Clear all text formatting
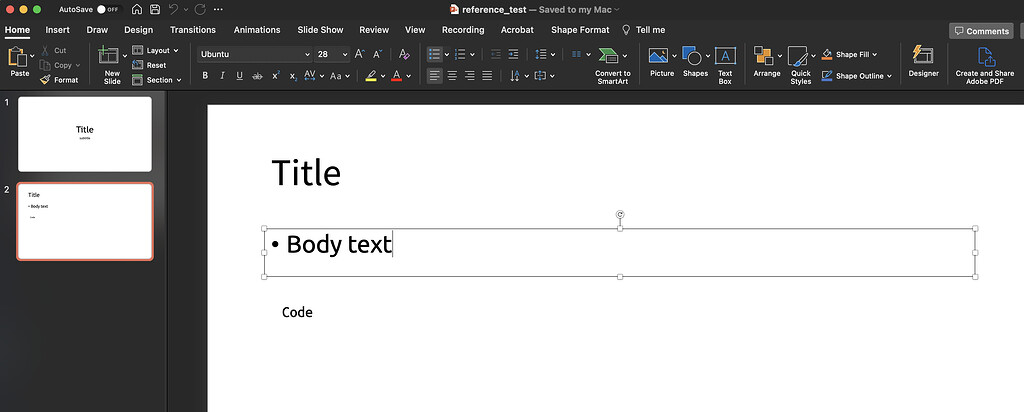The image size is (1024, 412). tap(404, 54)
